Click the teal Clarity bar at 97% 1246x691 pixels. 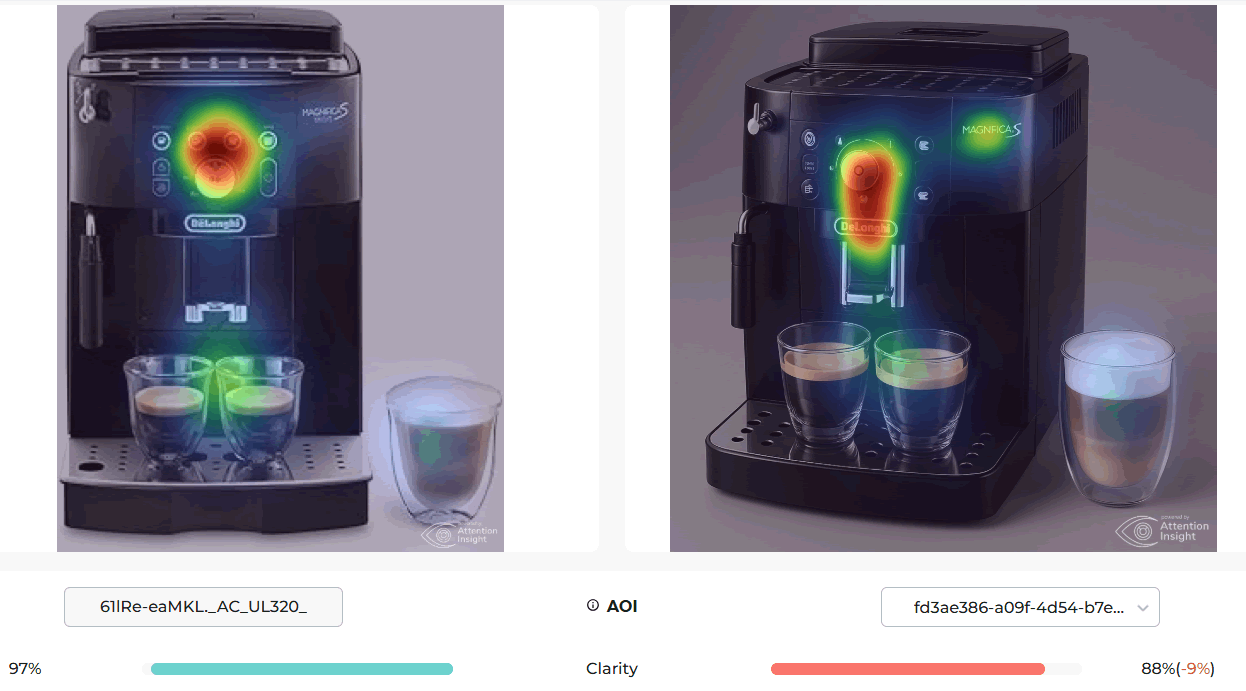click(301, 669)
